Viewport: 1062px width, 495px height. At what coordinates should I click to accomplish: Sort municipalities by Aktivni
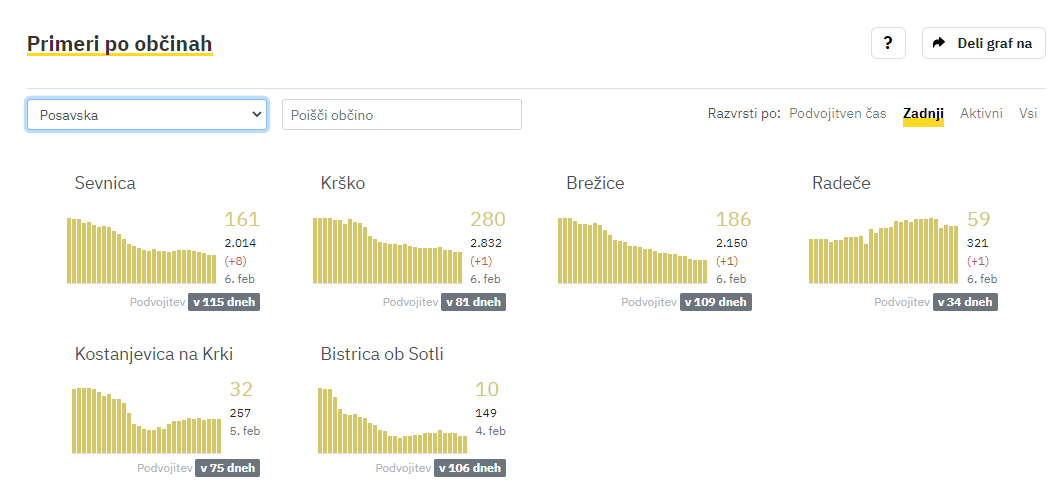click(981, 114)
